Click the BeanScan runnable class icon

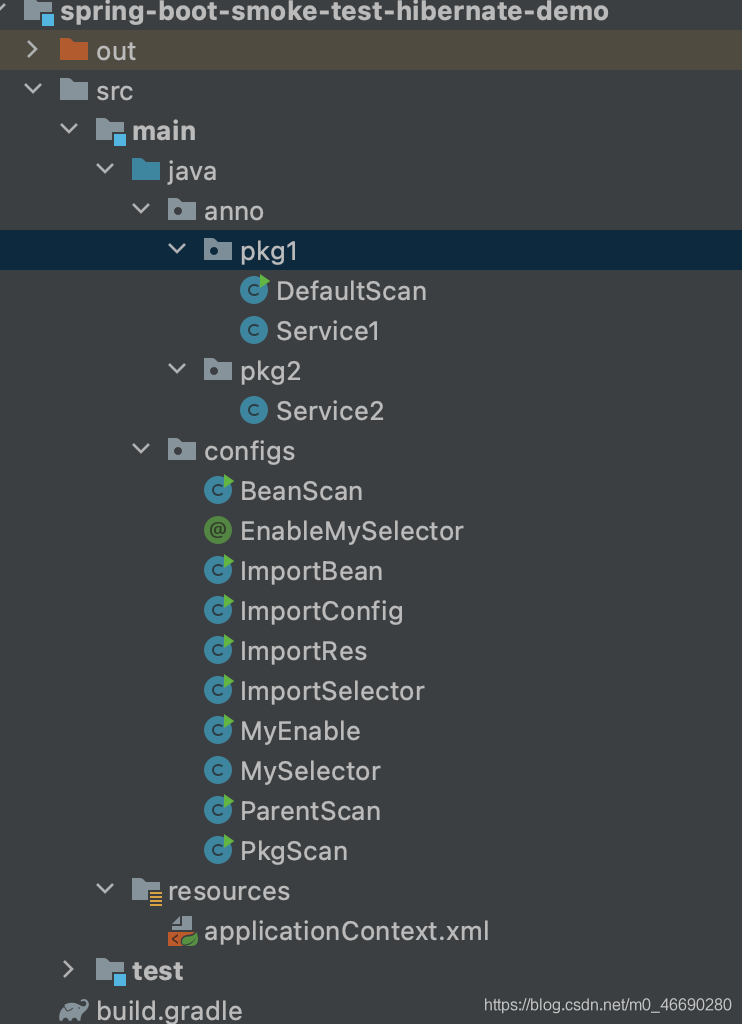[x=218, y=491]
